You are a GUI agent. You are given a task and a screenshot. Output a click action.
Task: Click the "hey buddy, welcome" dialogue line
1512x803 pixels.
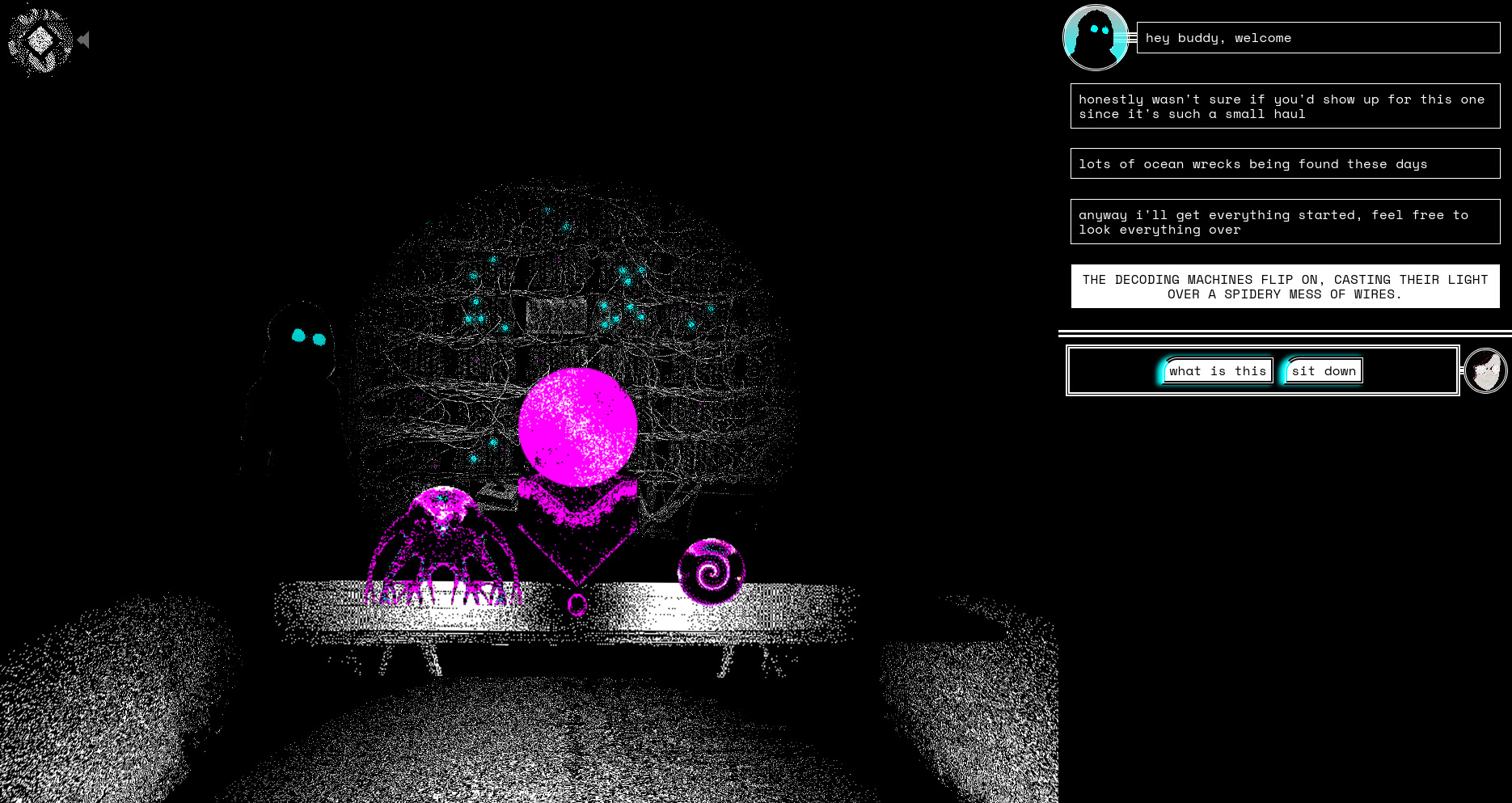click(x=1318, y=38)
